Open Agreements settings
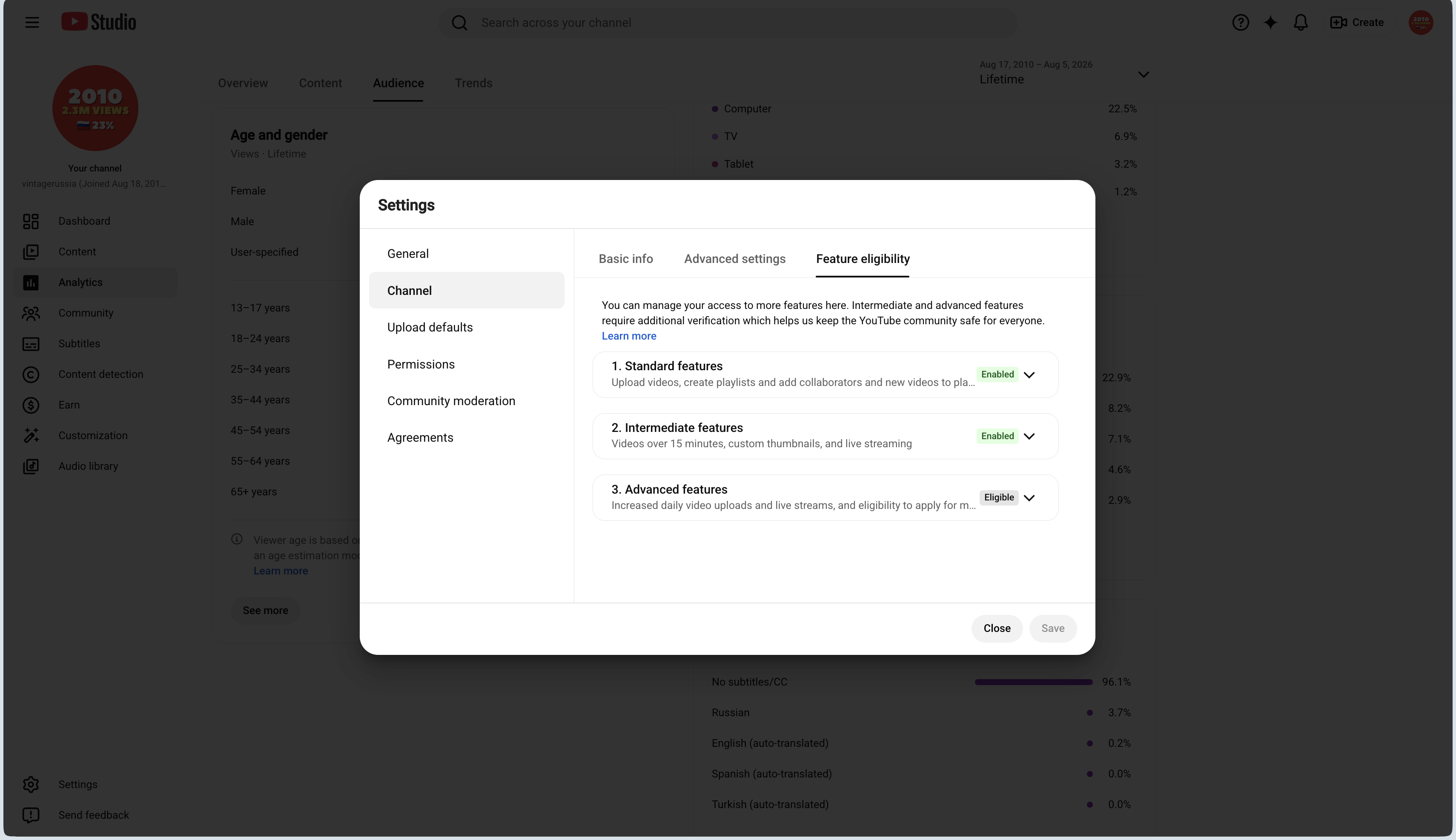This screenshot has width=1456, height=840. point(466,437)
